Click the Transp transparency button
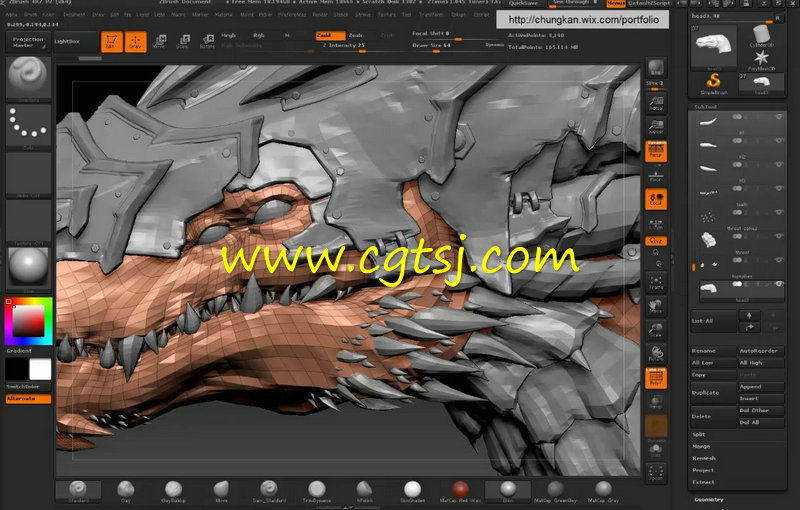Image resolution: width=800 pixels, height=510 pixels. [x=656, y=402]
